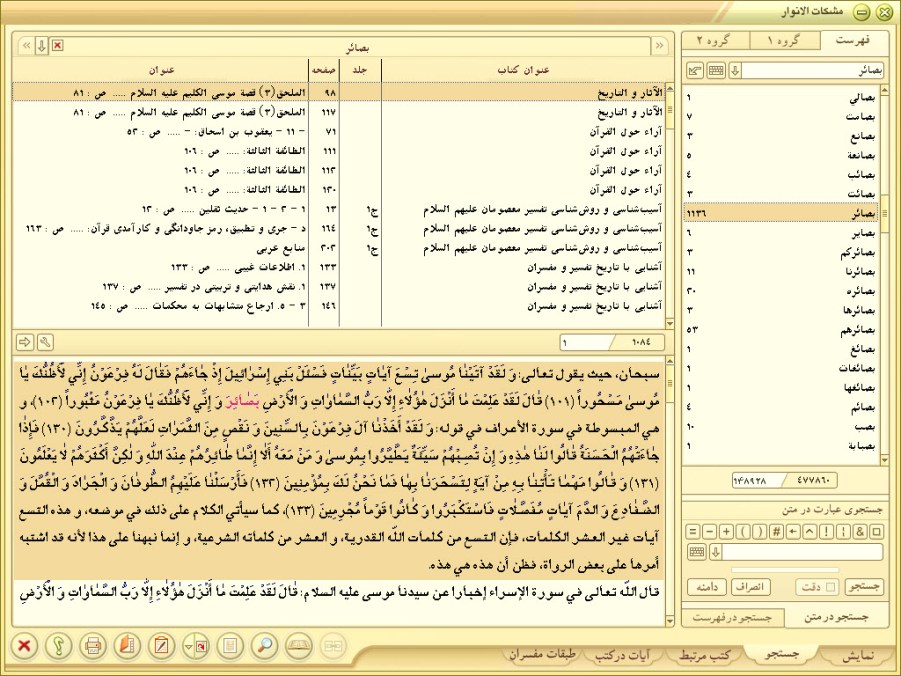Open the جستجو bottom tab
Viewport: 901px width, 676px height.
coord(782,654)
